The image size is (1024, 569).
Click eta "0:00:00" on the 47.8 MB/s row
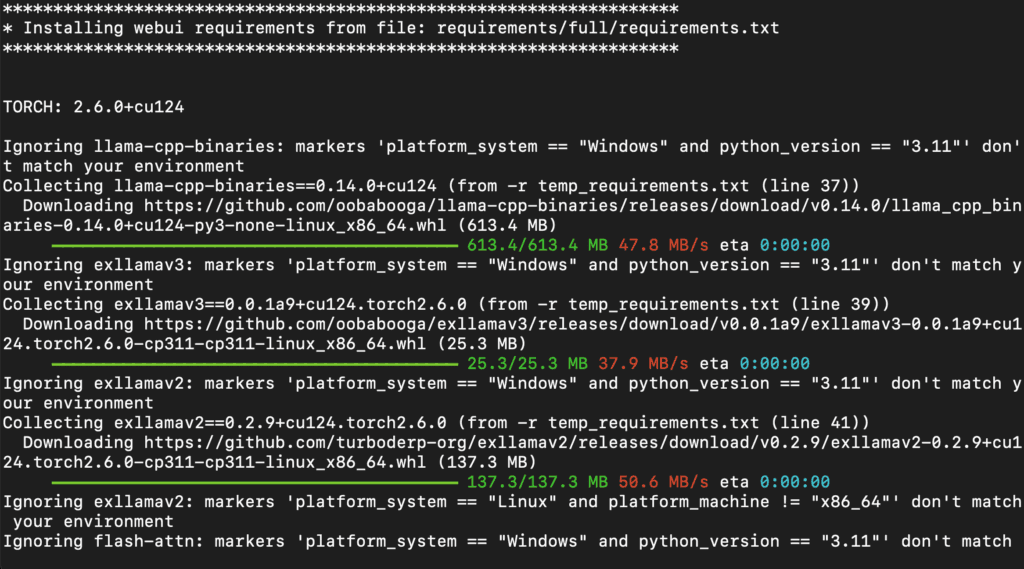(794, 245)
